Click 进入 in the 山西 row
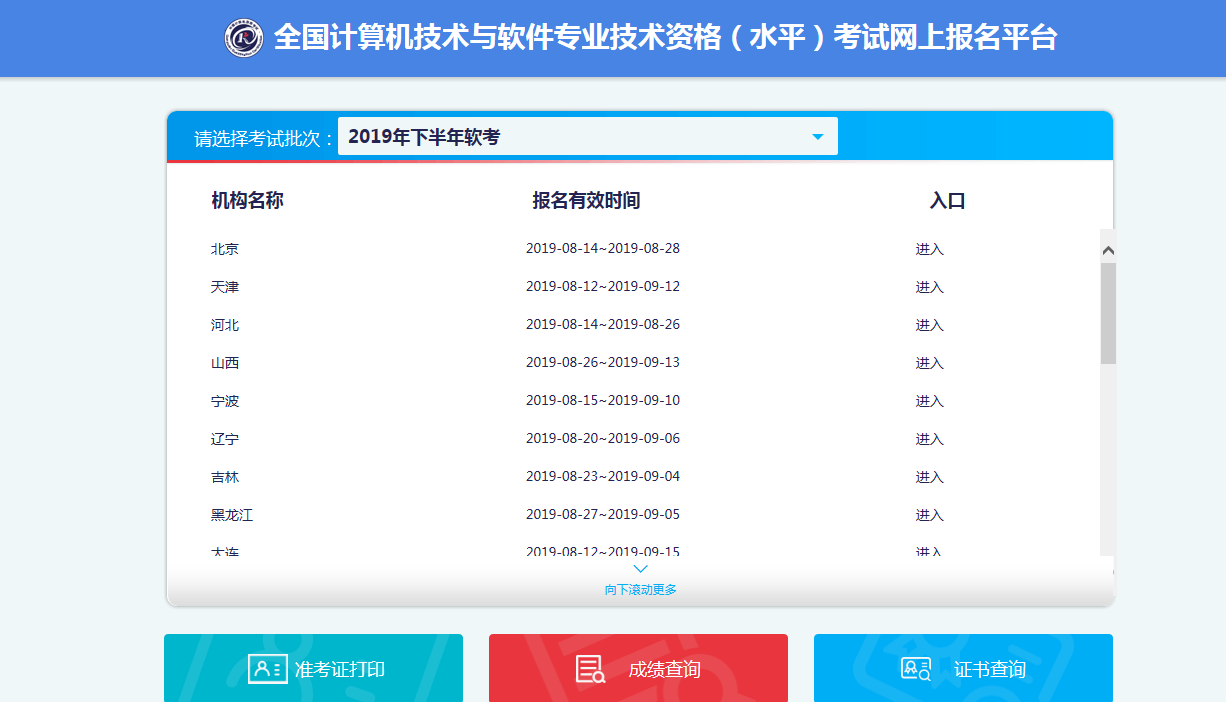1226x702 pixels. point(929,363)
